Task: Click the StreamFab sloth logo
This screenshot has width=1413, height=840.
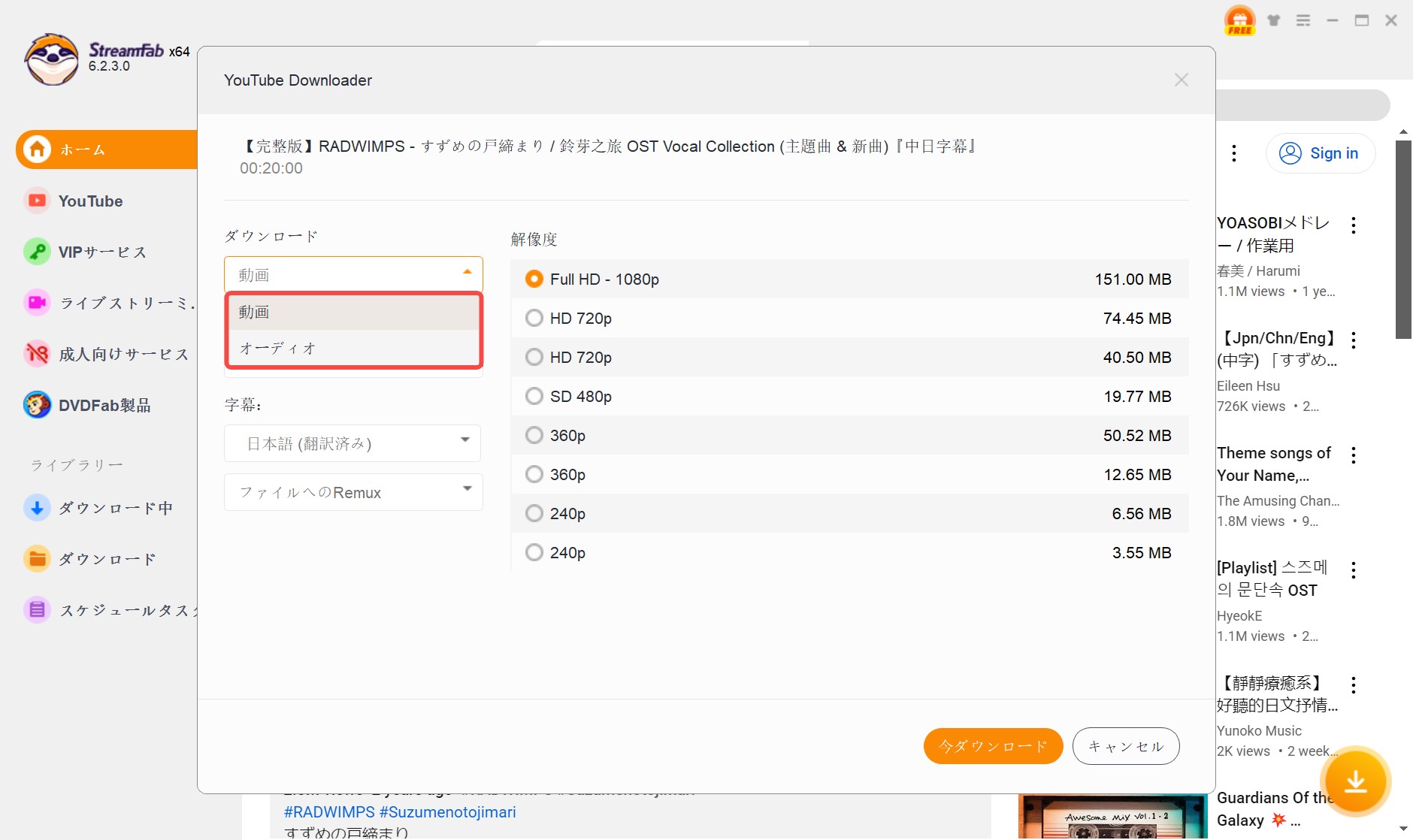Action: tap(51, 59)
